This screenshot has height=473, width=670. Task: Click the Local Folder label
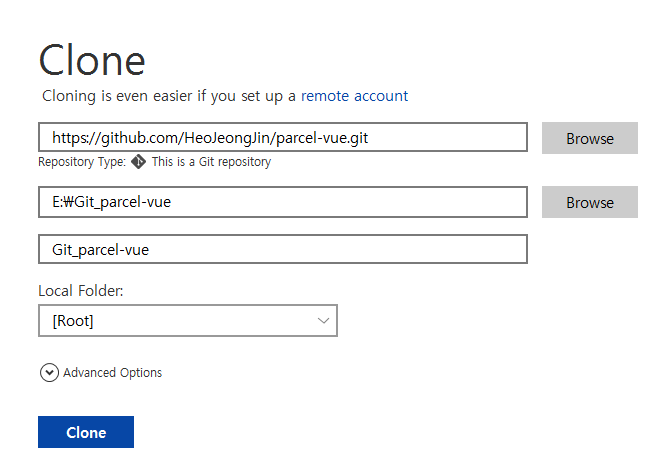[x=80, y=291]
